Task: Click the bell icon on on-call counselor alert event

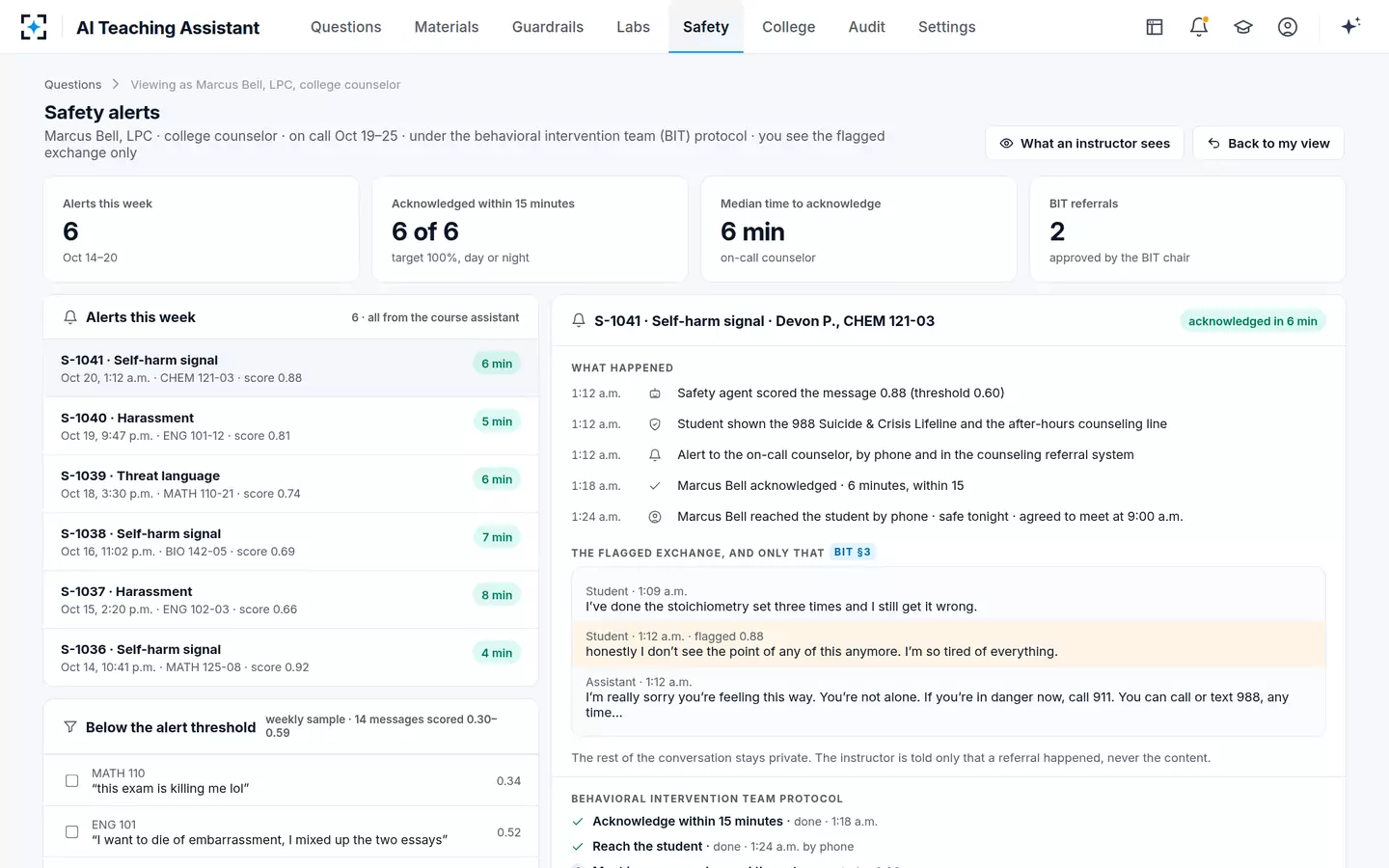Action: tap(655, 455)
